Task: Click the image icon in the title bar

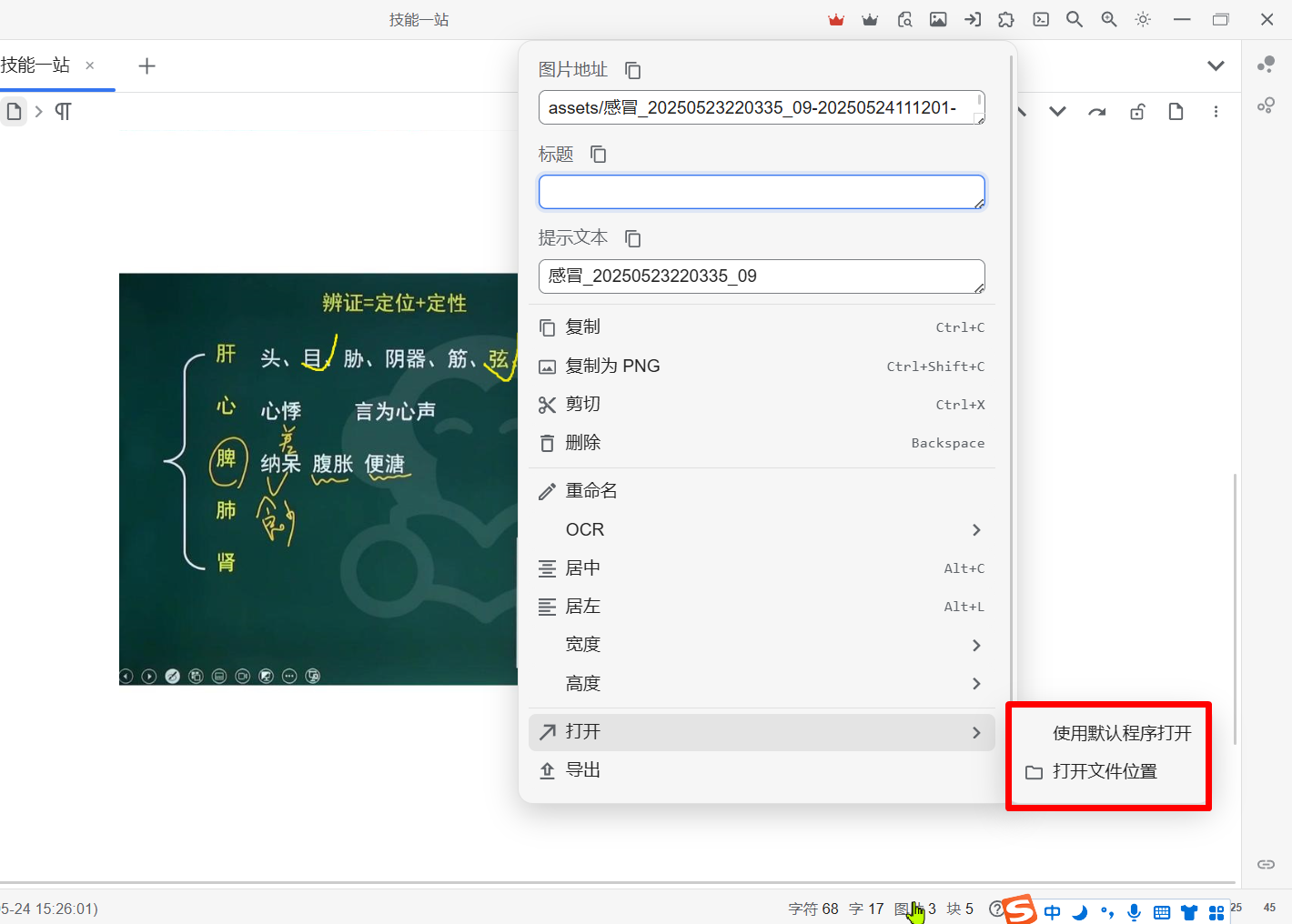Action: [938, 20]
